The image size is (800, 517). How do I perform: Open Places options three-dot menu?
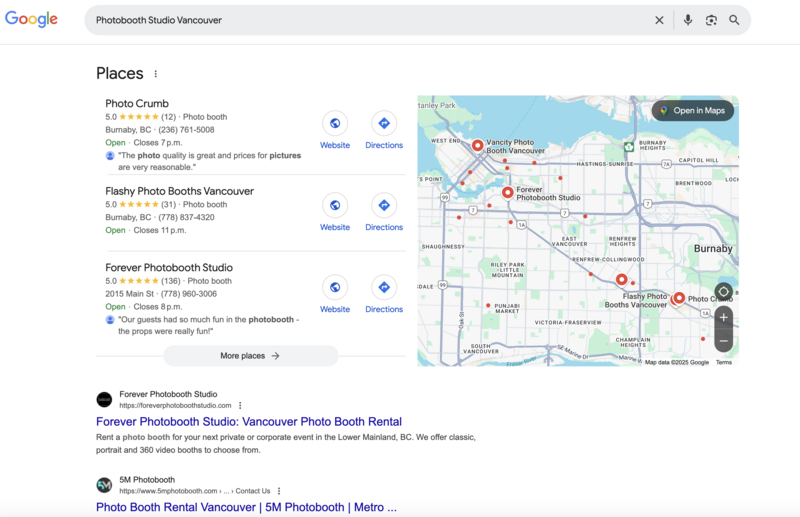point(156,74)
